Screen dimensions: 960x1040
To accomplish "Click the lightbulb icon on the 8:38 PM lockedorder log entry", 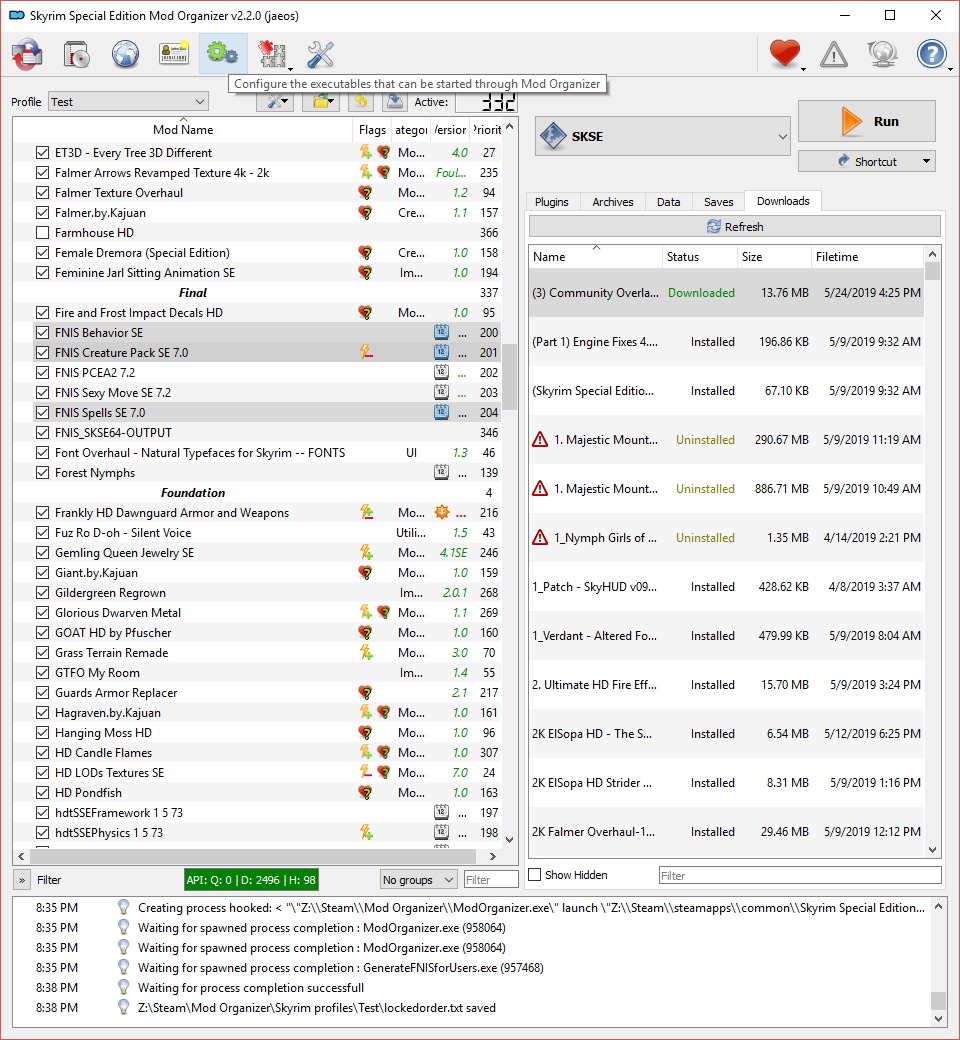I will click(x=123, y=1007).
